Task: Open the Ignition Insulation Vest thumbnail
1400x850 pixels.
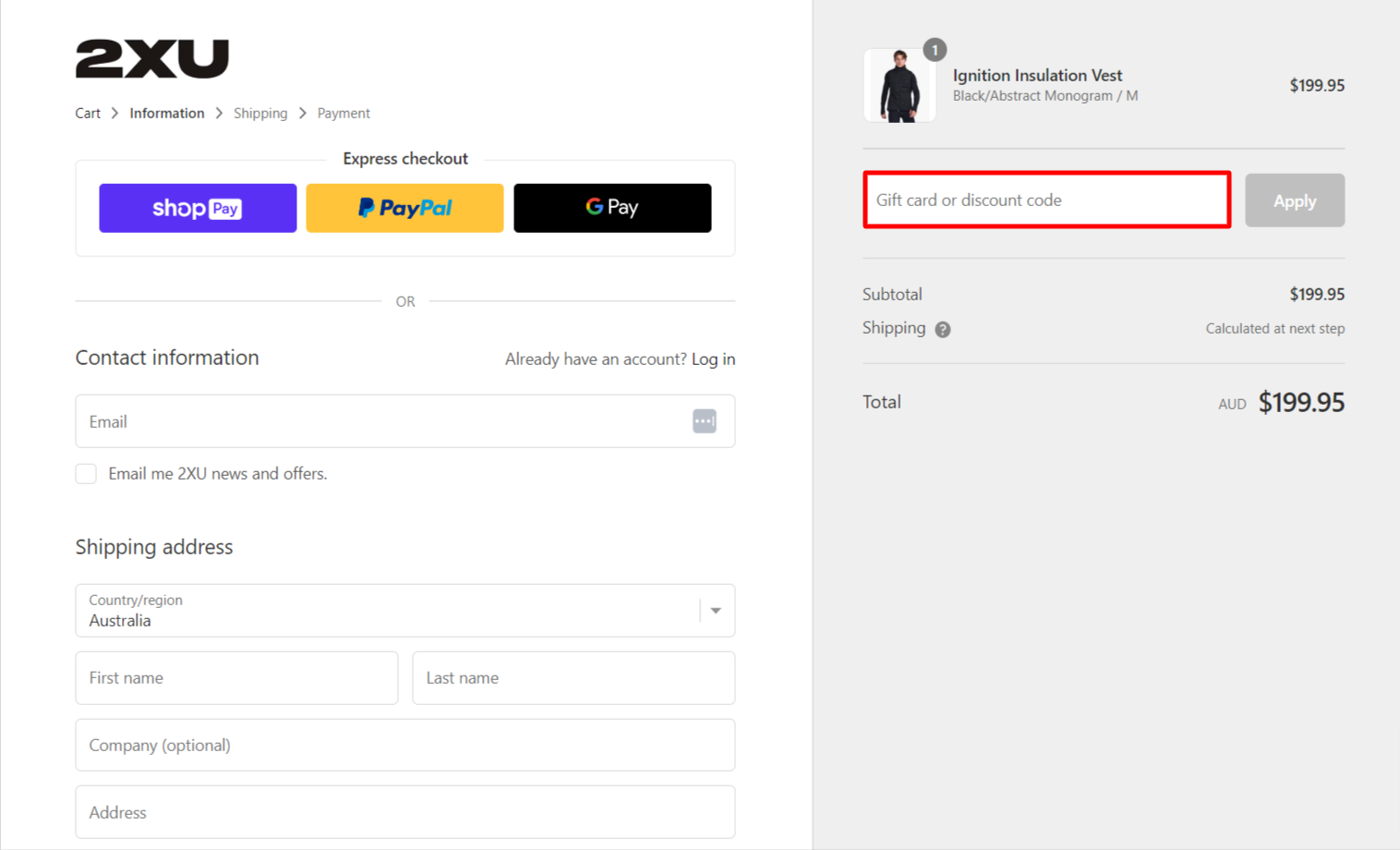Action: click(899, 85)
